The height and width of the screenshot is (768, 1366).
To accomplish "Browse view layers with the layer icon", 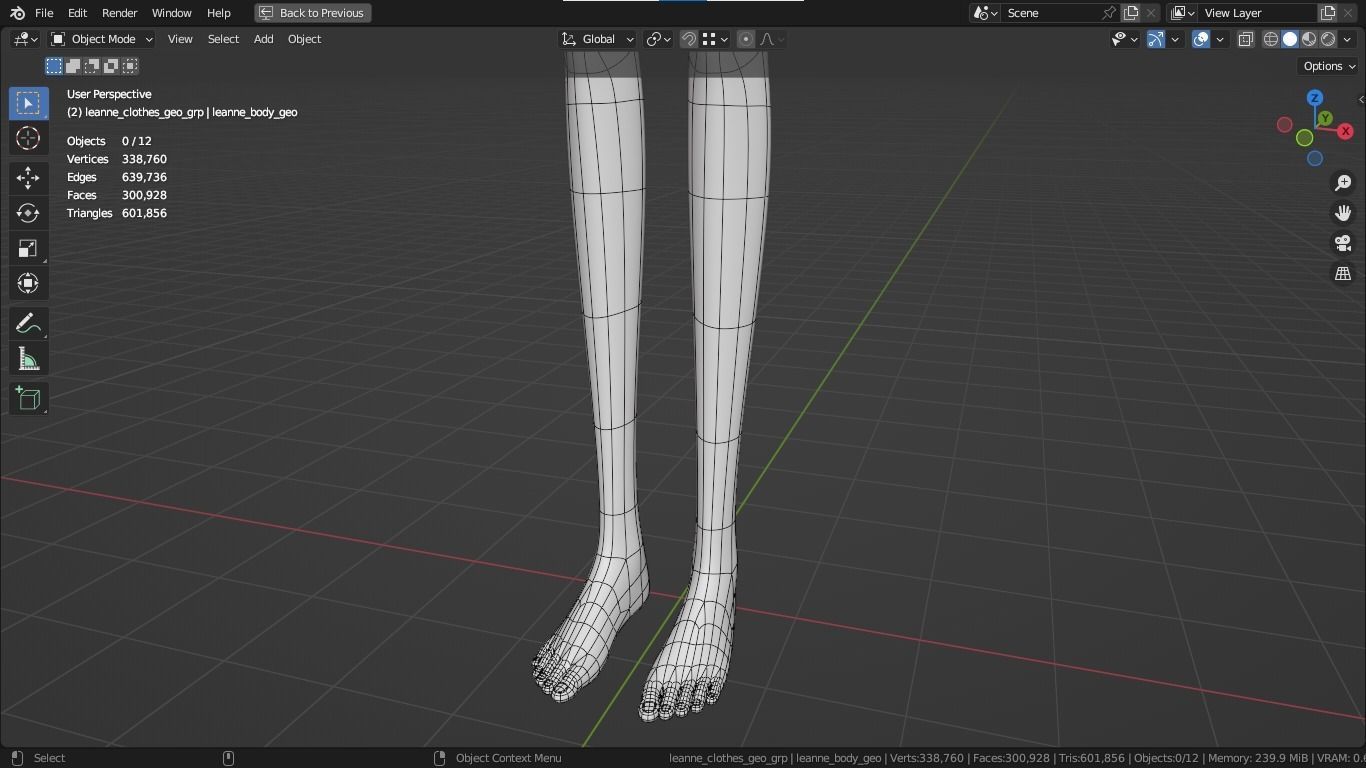I will coord(1182,13).
